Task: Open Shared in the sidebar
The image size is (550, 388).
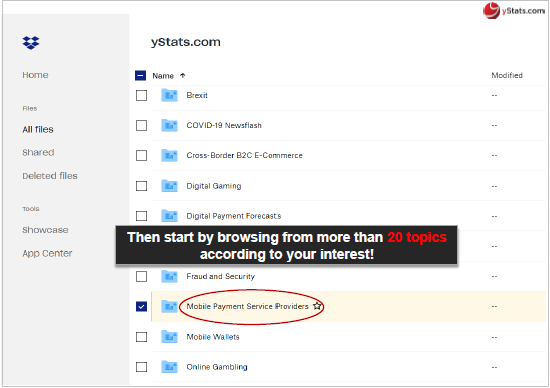Action: point(38,152)
